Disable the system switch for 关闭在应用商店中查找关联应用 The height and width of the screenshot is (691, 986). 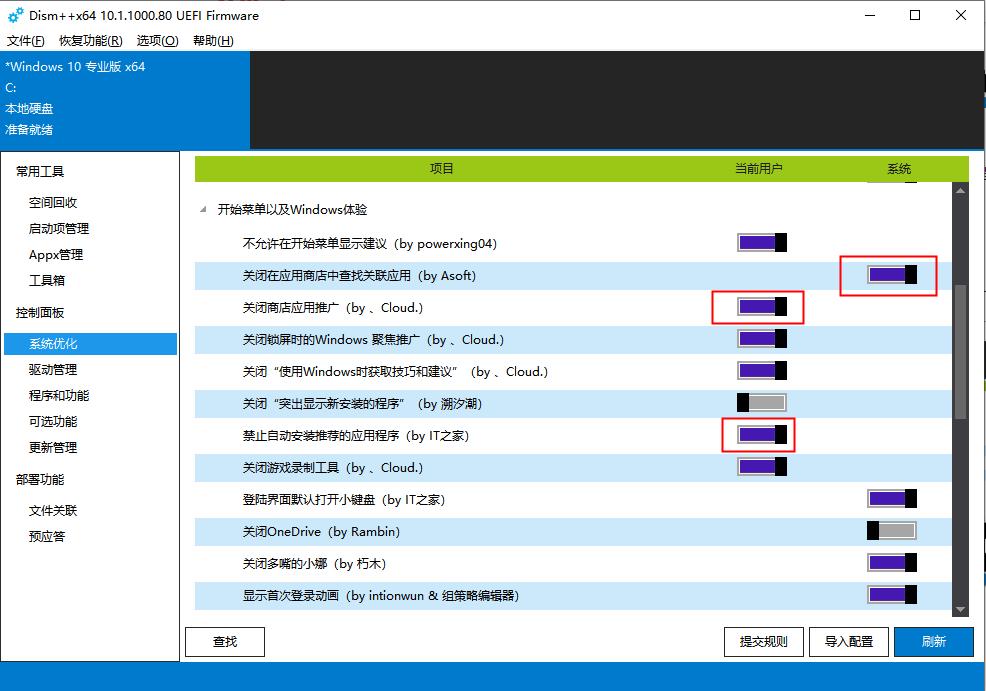tap(888, 274)
